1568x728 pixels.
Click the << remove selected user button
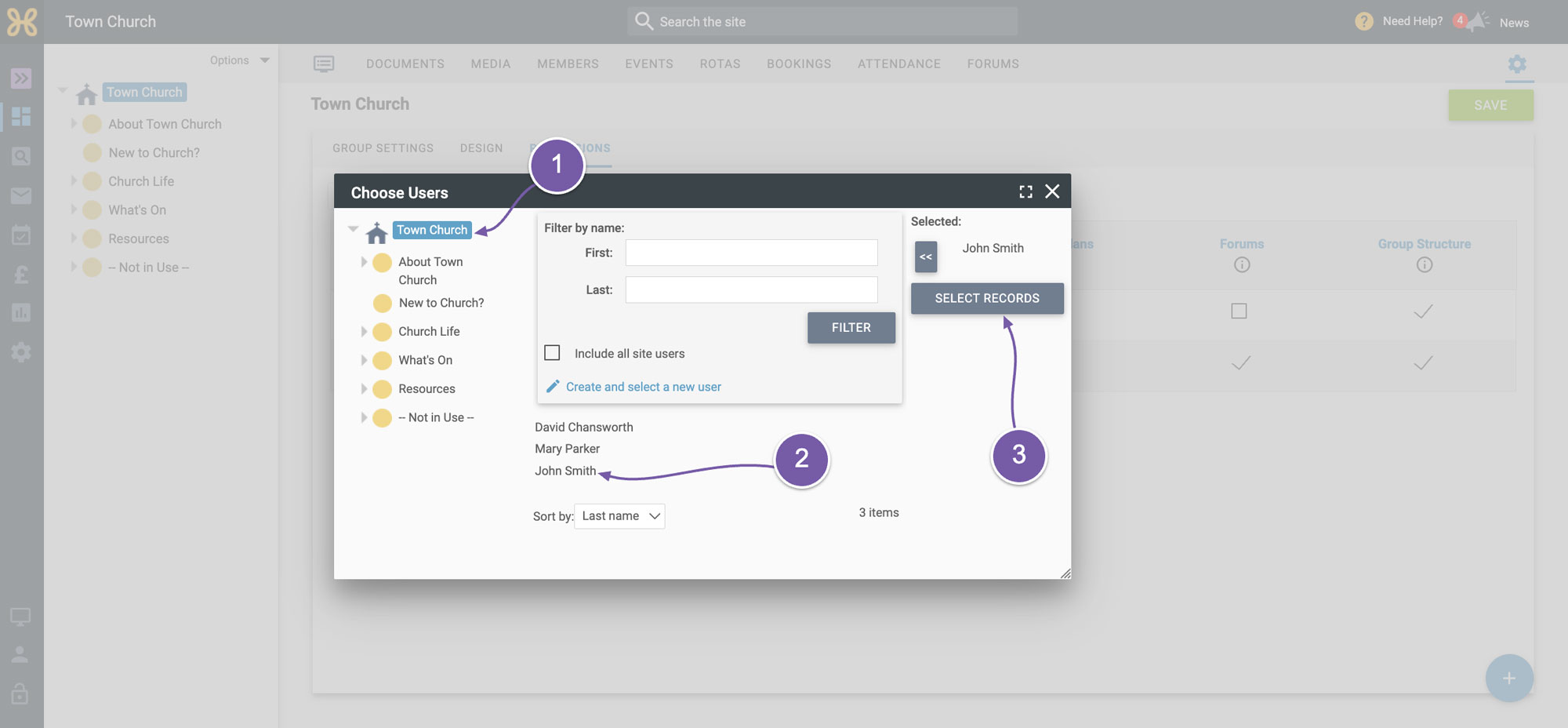(926, 257)
